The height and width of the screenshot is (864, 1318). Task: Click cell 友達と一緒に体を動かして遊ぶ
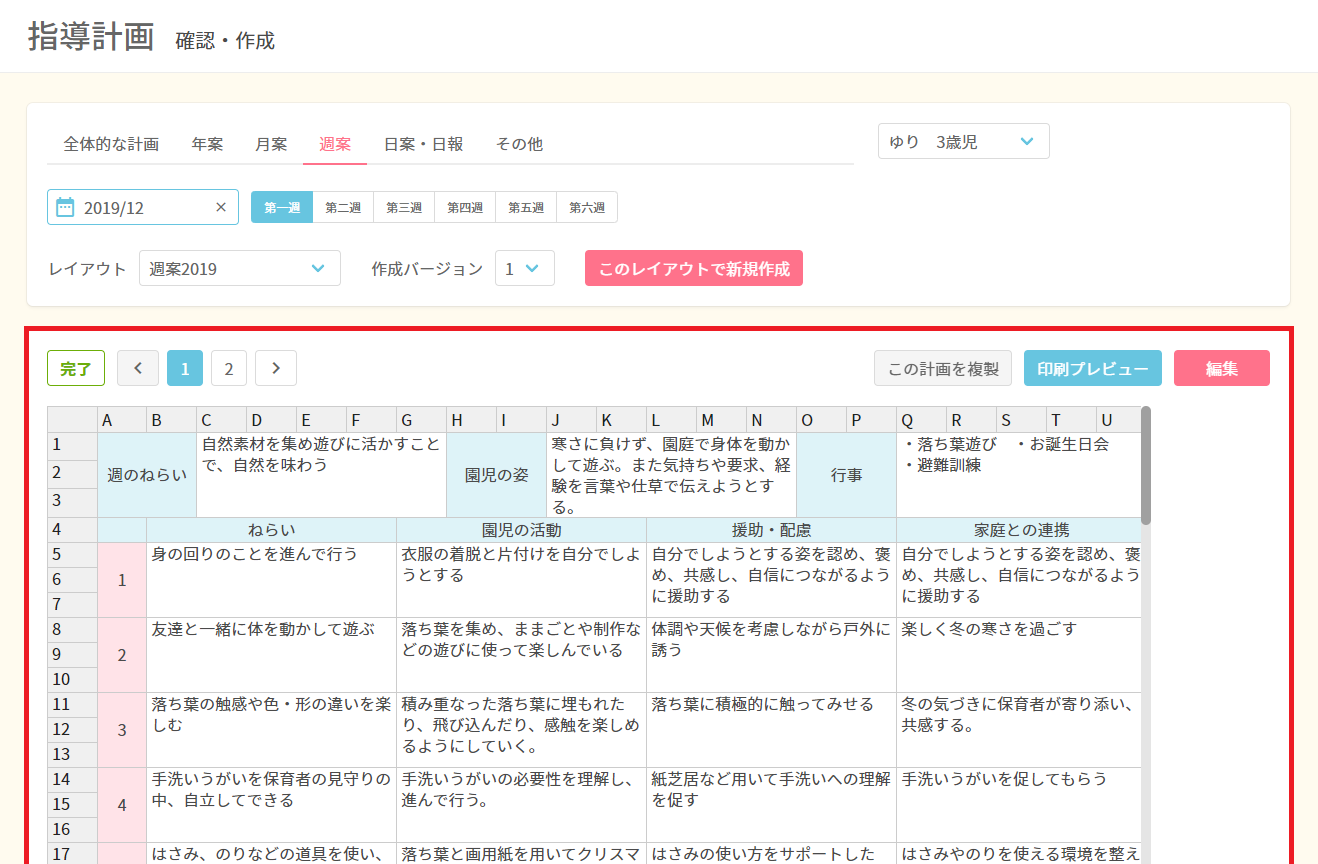click(x=272, y=655)
